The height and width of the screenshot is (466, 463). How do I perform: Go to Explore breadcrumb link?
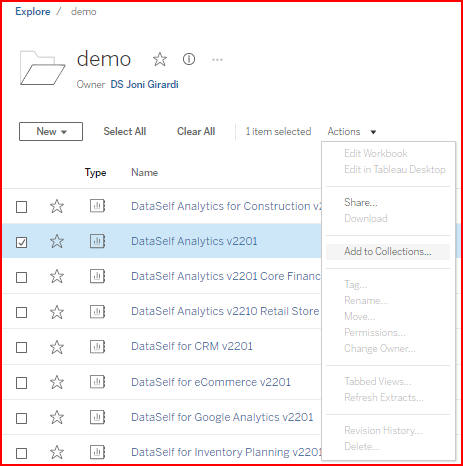(33, 12)
